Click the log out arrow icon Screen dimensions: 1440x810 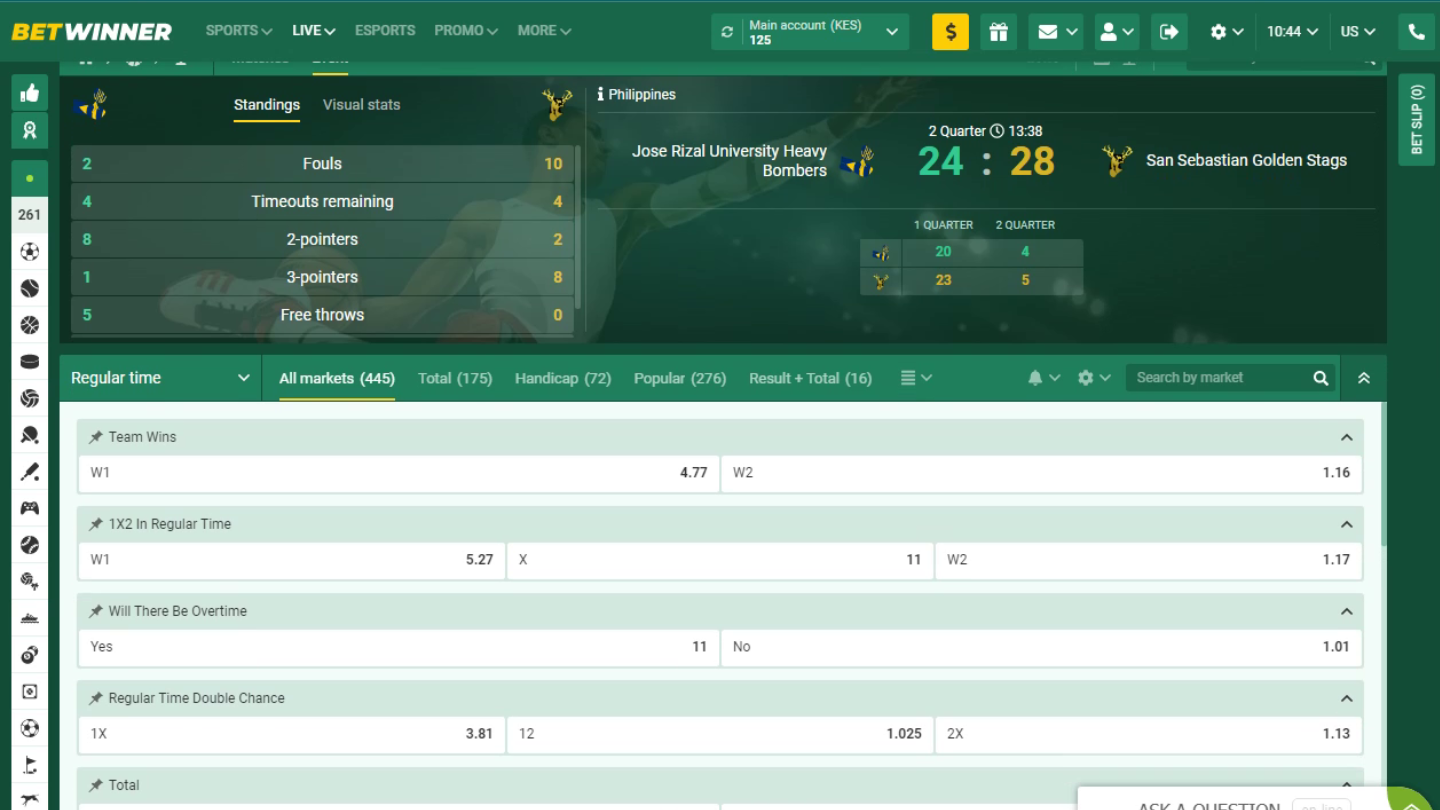pyautogui.click(x=1168, y=32)
